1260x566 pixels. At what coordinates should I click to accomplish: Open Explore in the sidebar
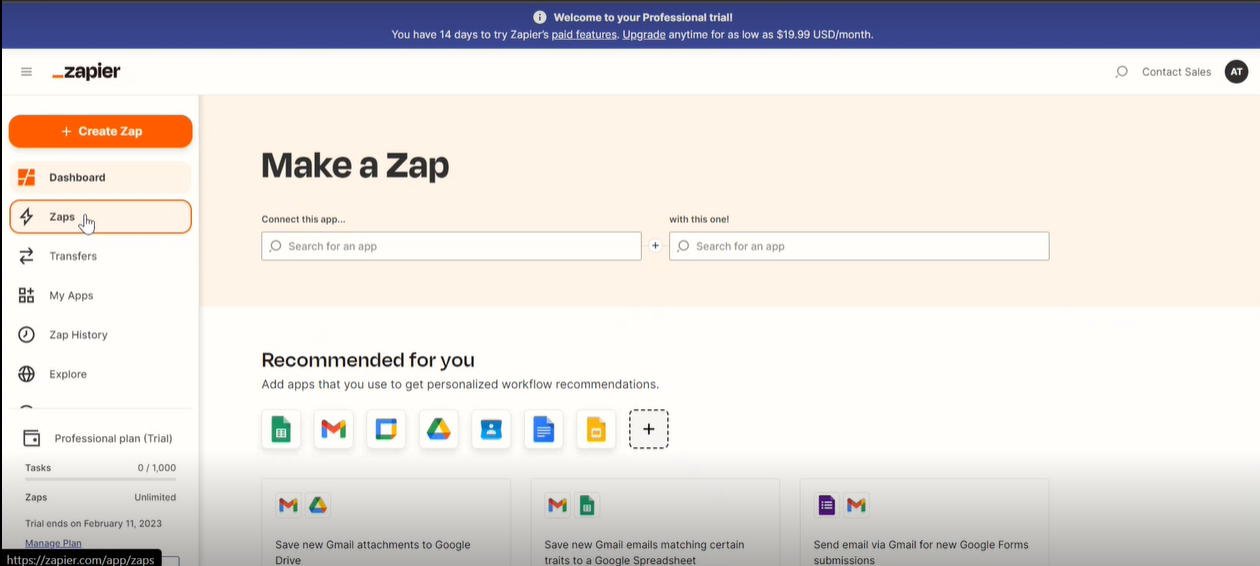click(100, 374)
